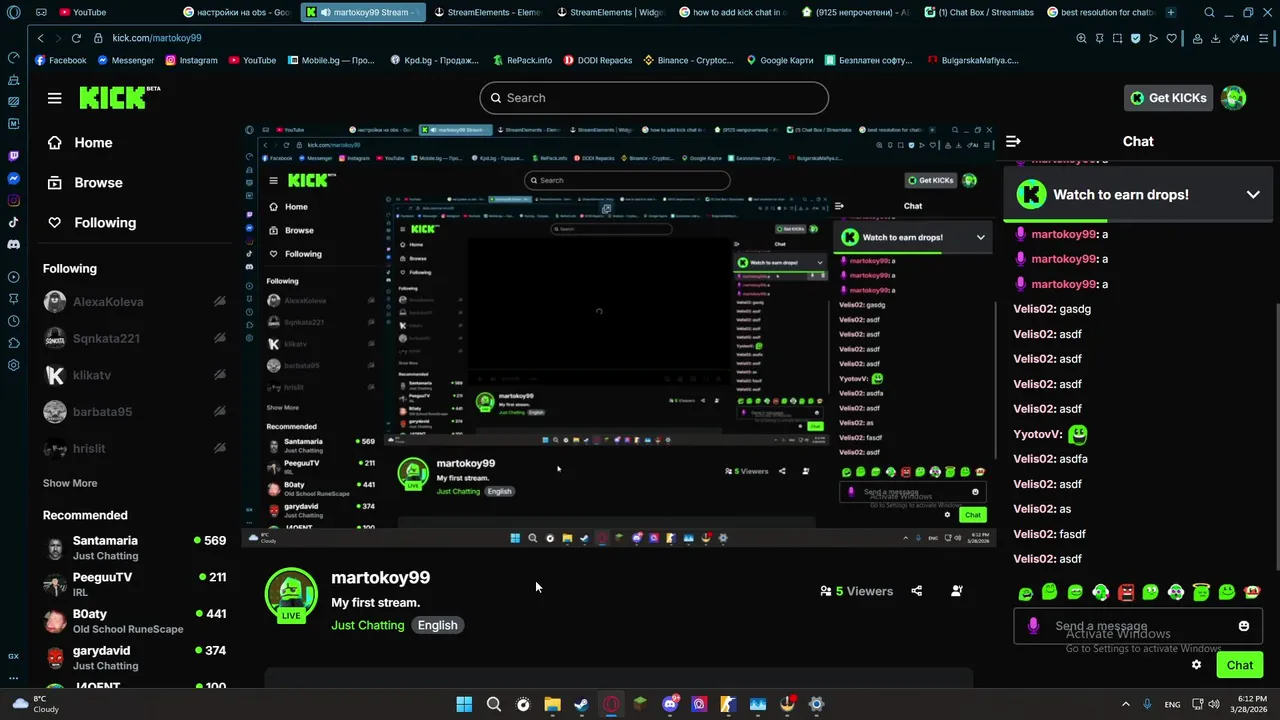The width and height of the screenshot is (1280, 720).
Task: Open the browser zoom icon in address bar
Action: 1081,38
